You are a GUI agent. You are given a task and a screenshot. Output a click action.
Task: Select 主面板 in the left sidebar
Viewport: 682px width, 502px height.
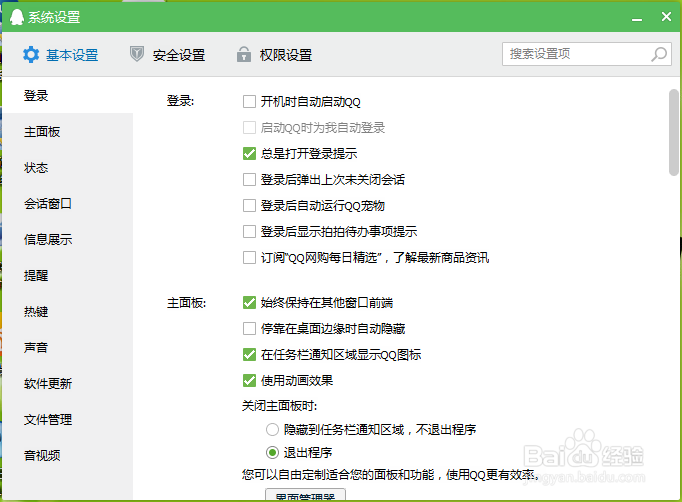[68, 132]
